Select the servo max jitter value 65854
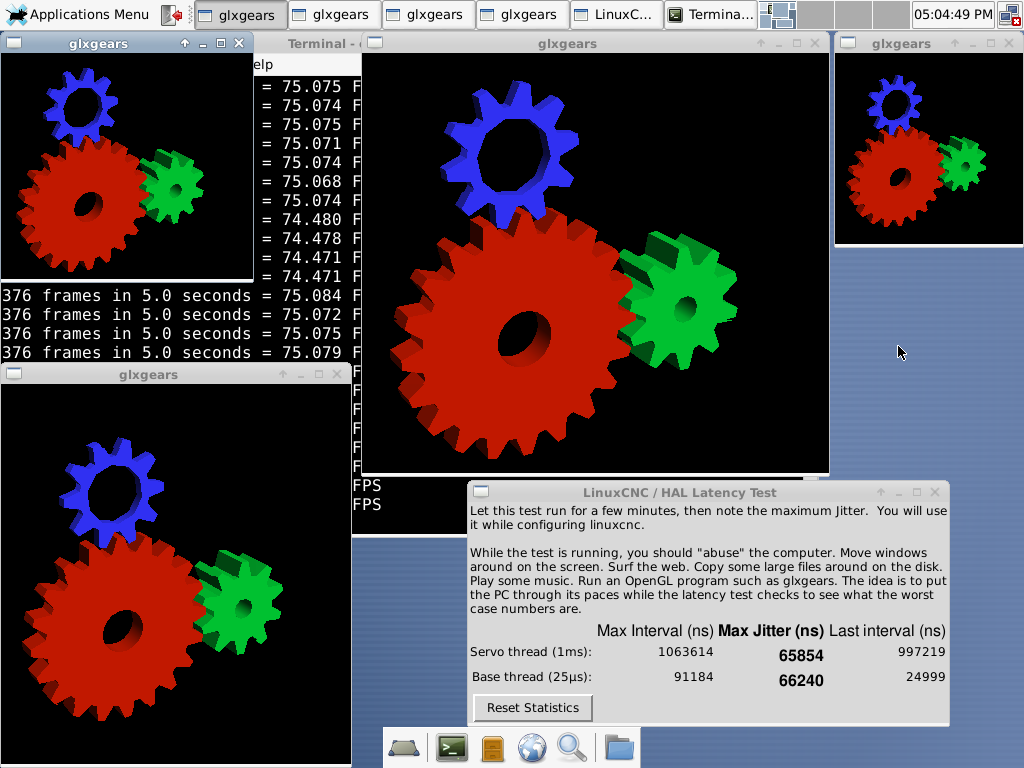 coord(801,656)
